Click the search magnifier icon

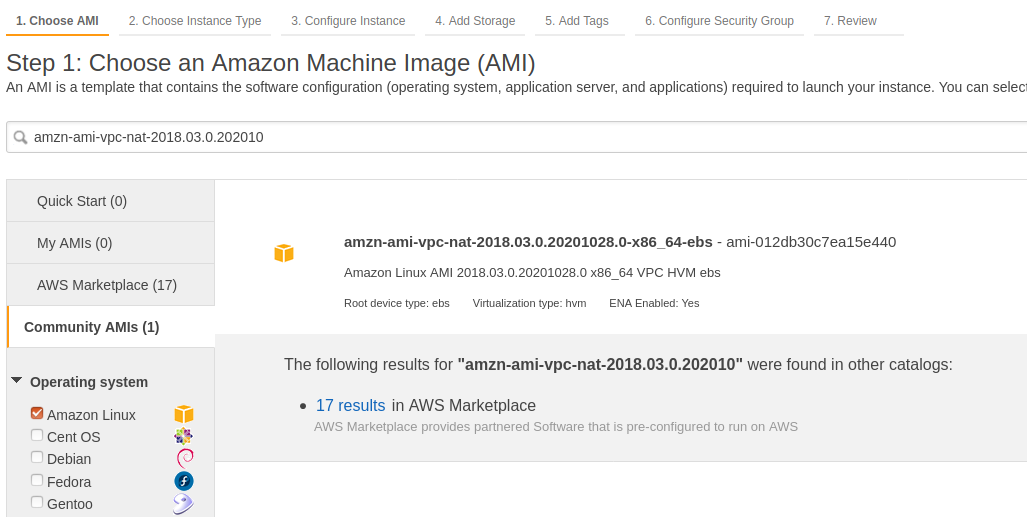[x=20, y=137]
